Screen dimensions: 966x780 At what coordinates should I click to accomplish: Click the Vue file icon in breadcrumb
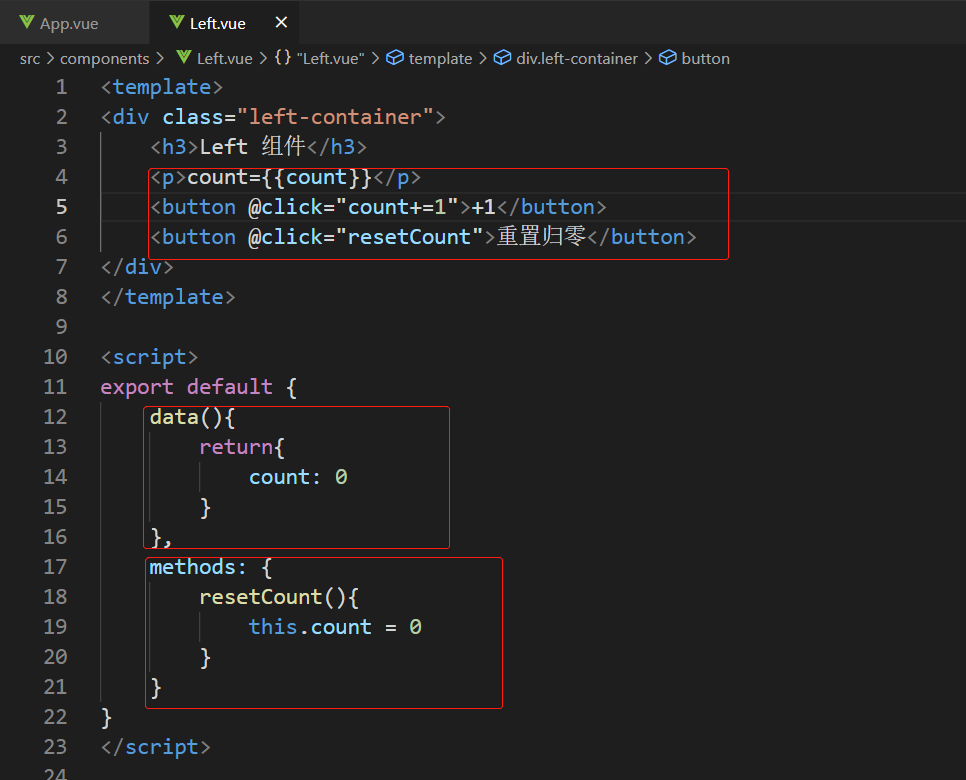coord(184,58)
